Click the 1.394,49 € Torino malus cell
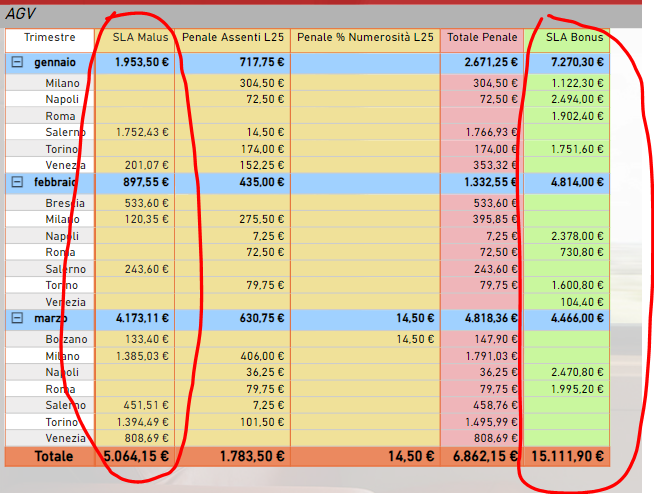Screen dimensions: 654x494 [143, 422]
